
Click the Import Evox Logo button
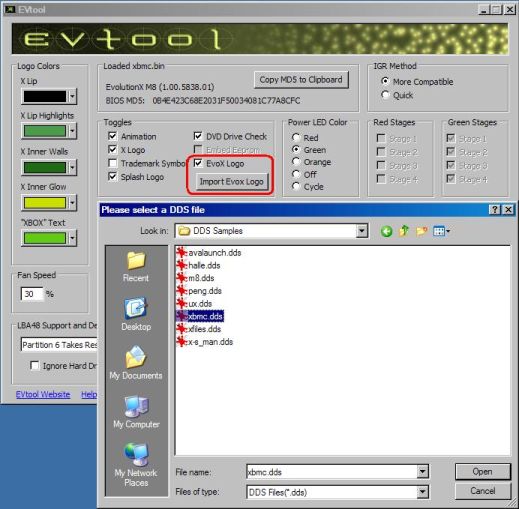231,182
